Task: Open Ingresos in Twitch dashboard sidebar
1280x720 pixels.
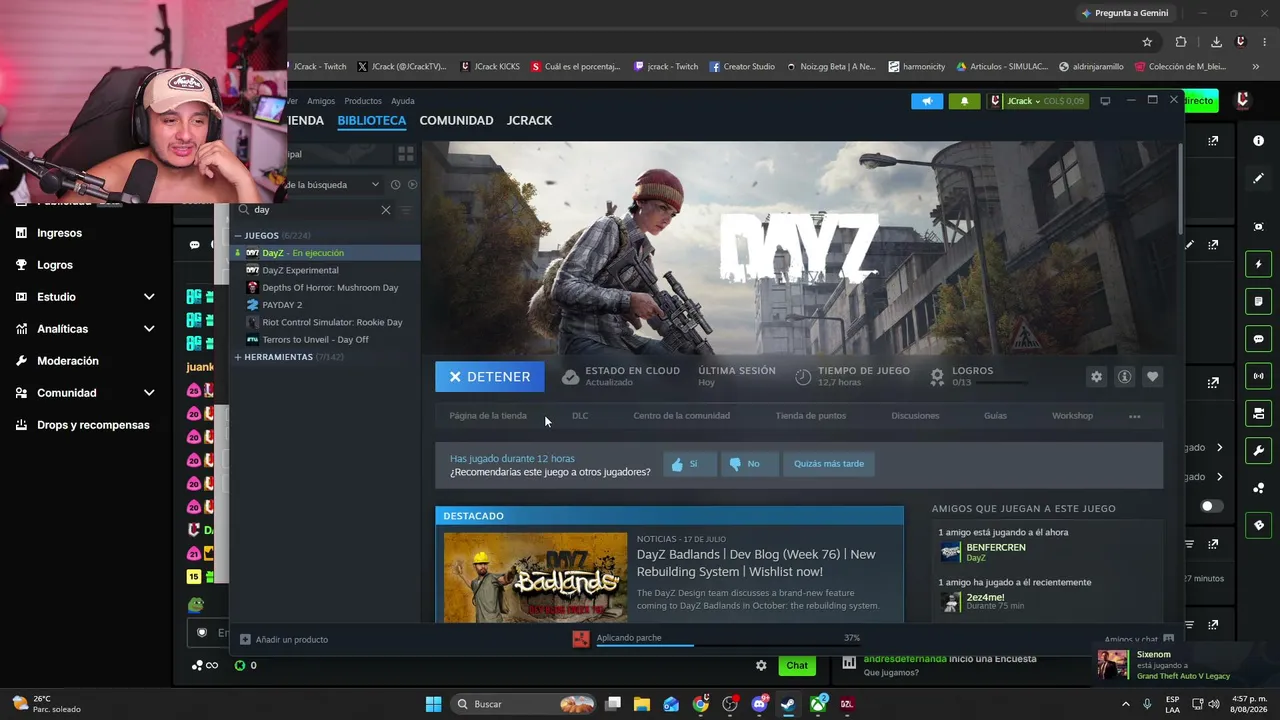Action: 59,233
